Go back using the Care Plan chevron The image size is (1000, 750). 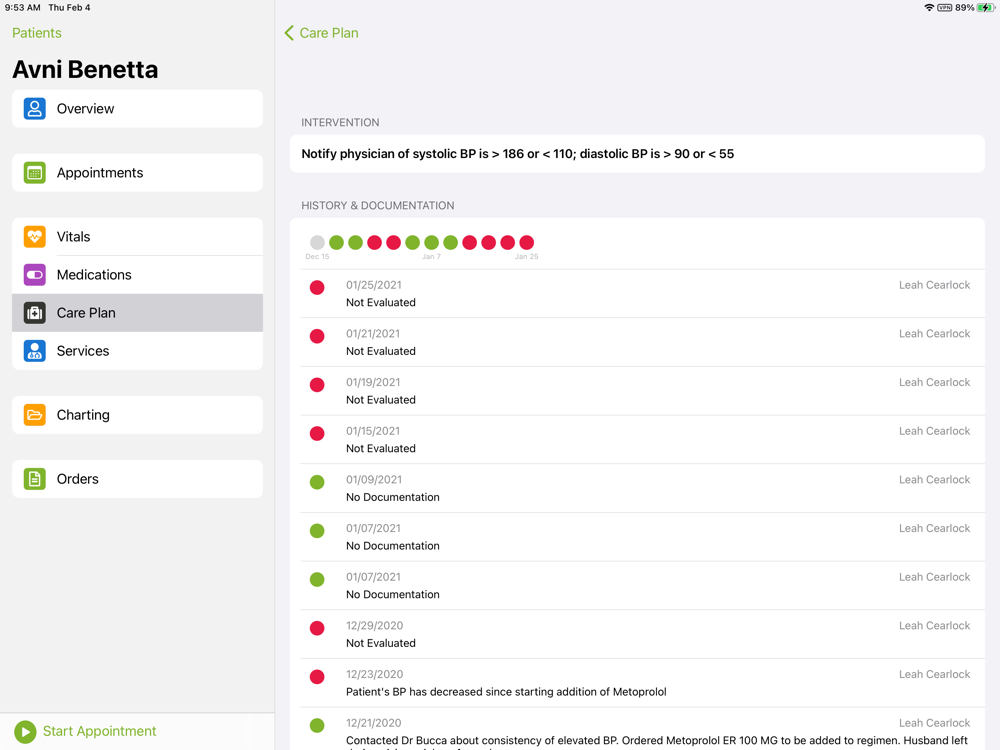[290, 33]
